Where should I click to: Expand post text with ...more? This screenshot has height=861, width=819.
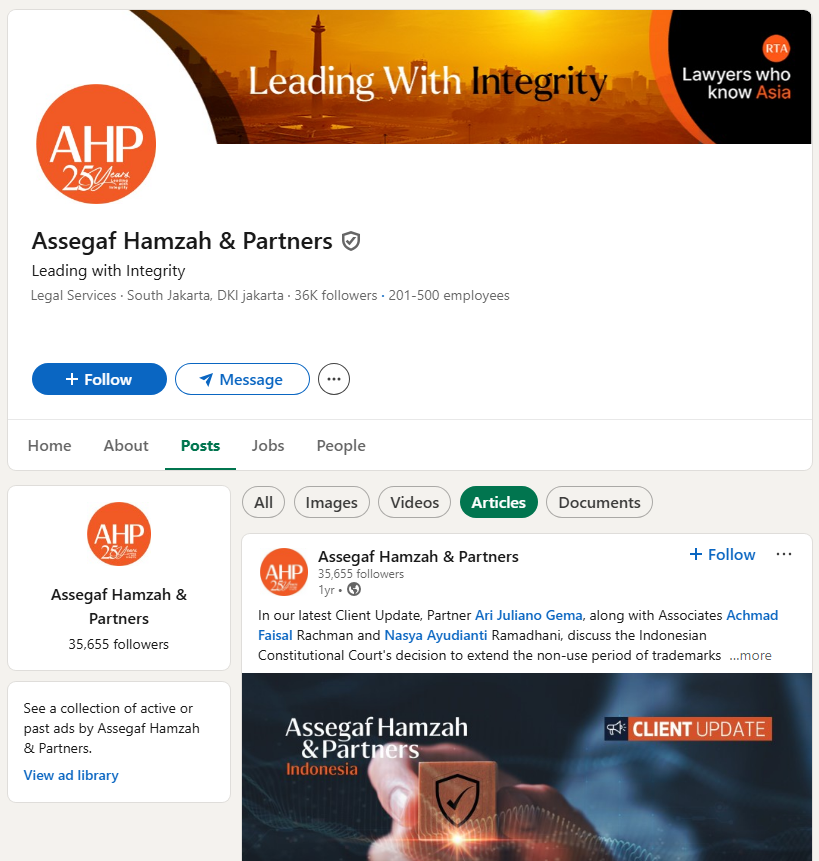pos(750,655)
